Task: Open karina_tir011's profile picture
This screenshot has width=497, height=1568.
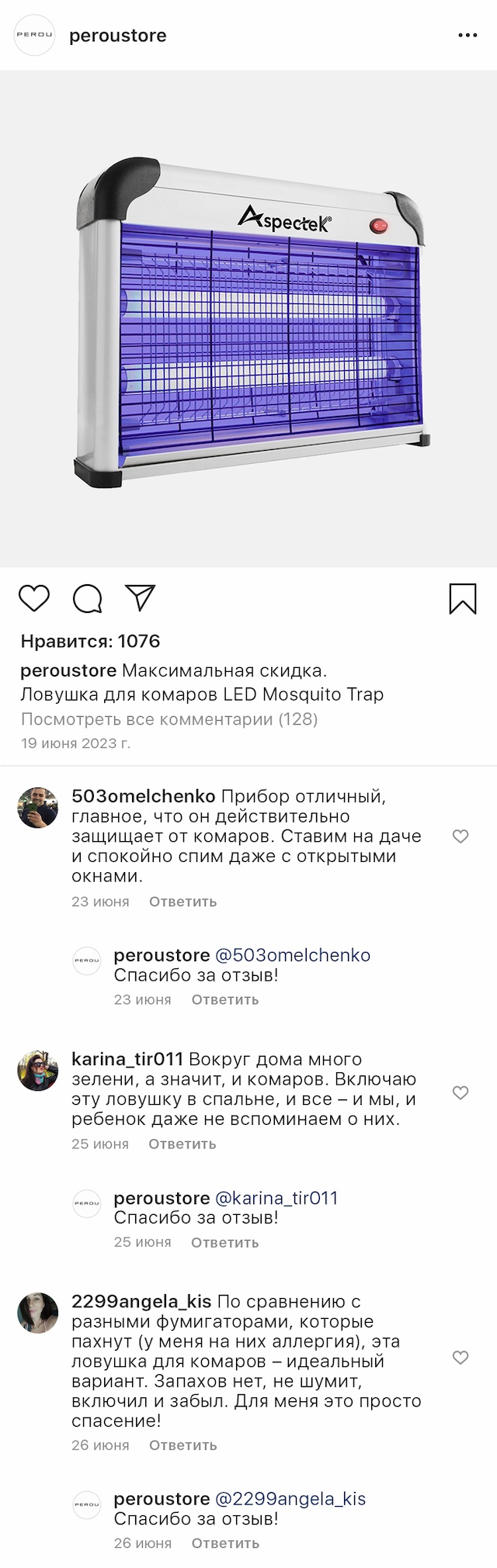Action: tap(38, 1071)
